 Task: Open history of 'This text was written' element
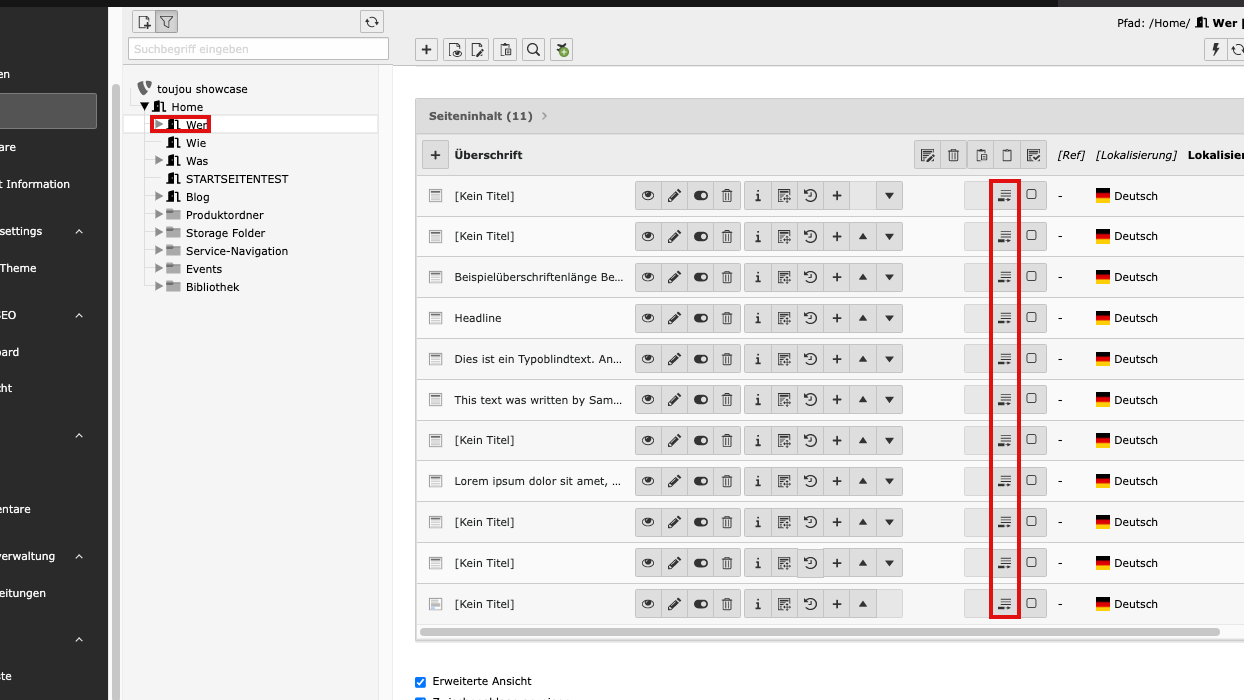[810, 400]
